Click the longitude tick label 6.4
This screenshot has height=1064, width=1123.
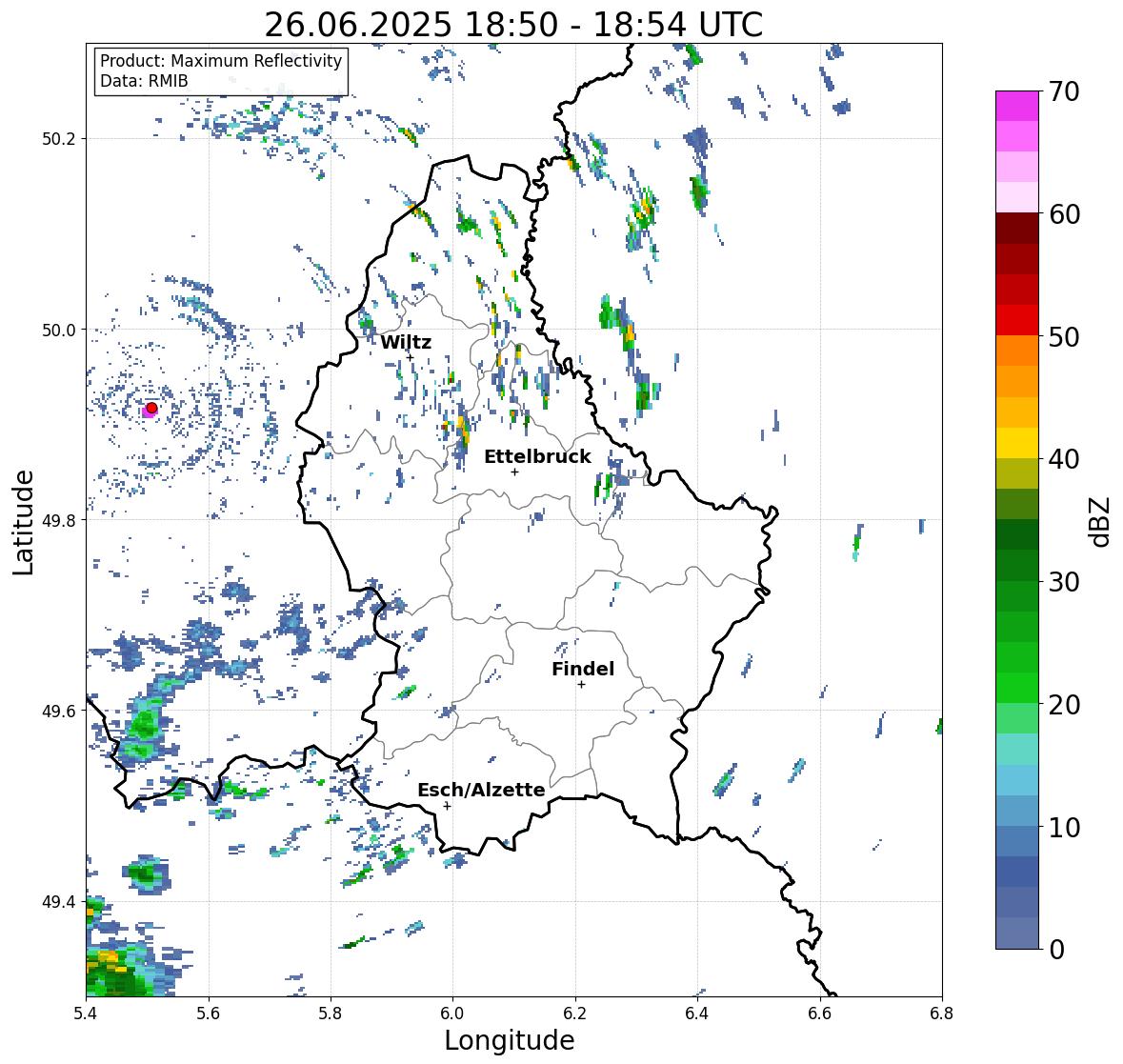click(697, 1013)
